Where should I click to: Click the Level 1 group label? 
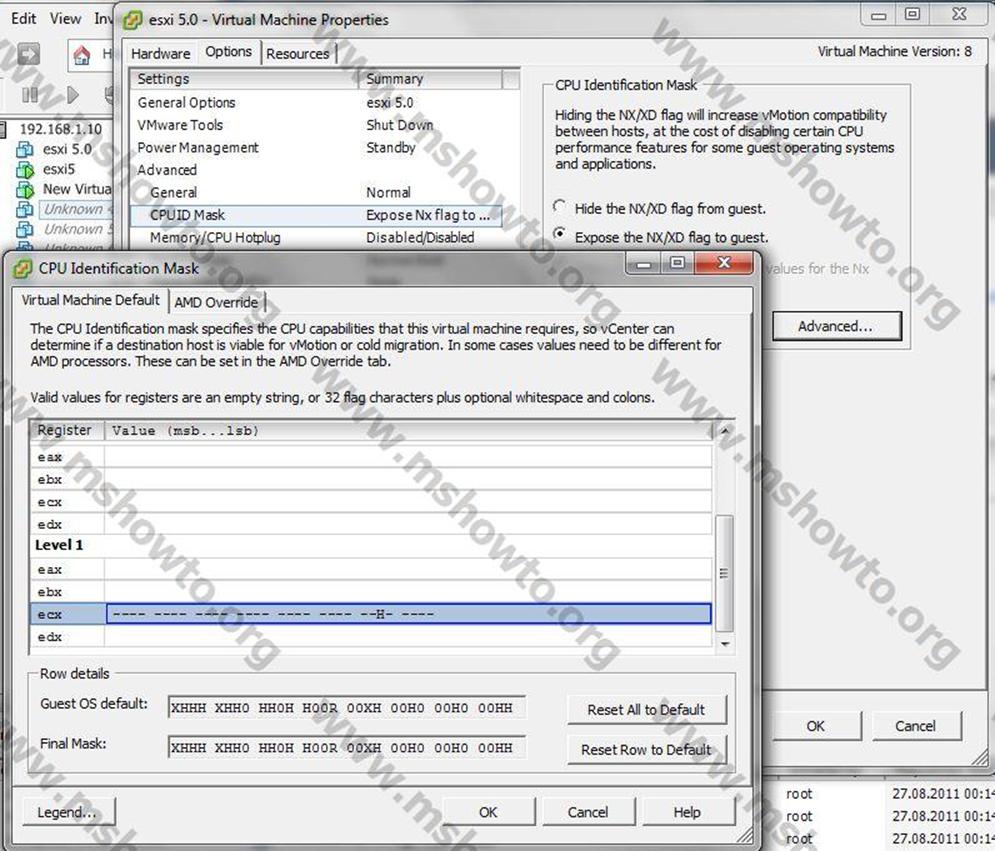(x=59, y=545)
